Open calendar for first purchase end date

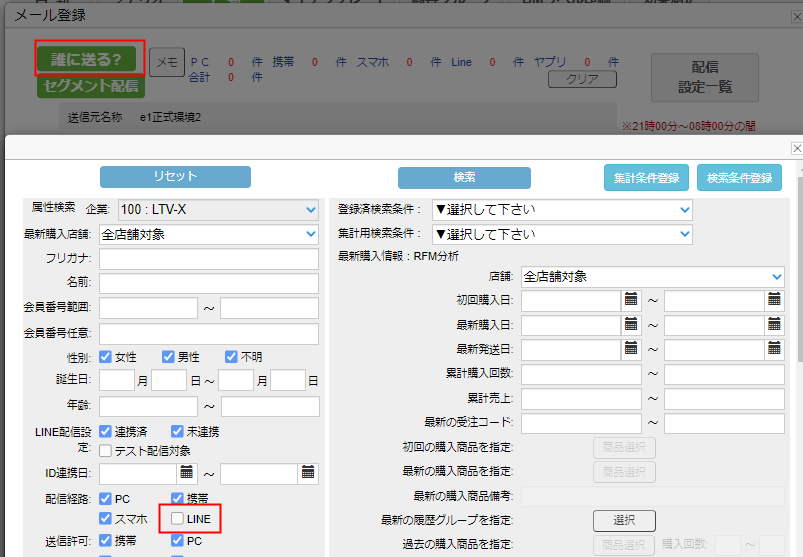tap(774, 299)
